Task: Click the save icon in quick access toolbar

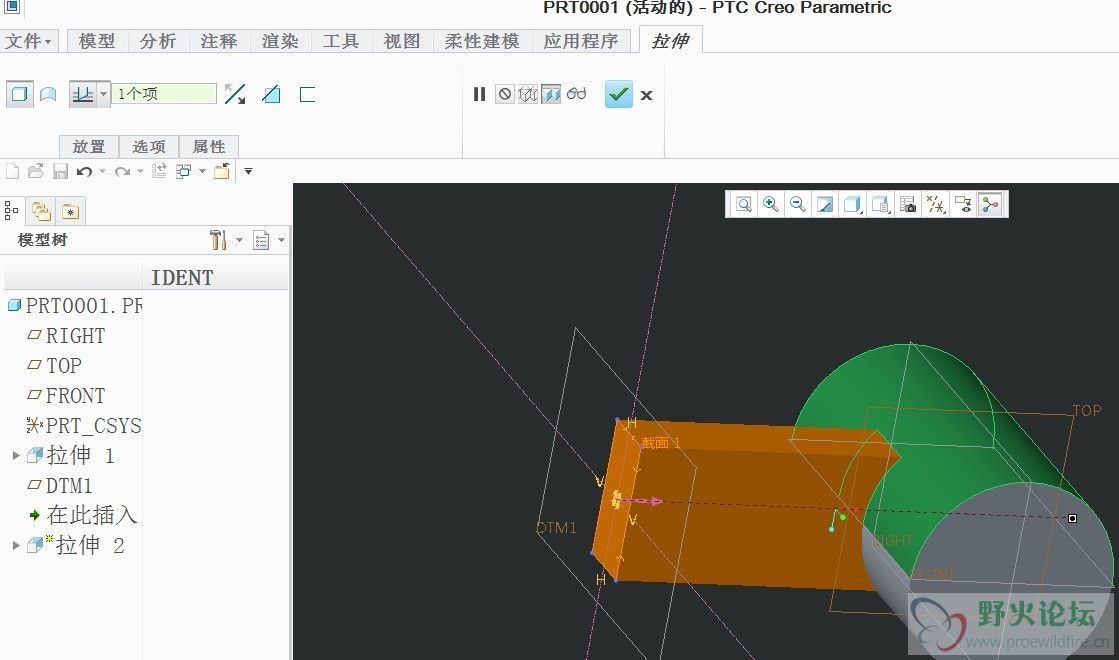Action: point(60,171)
